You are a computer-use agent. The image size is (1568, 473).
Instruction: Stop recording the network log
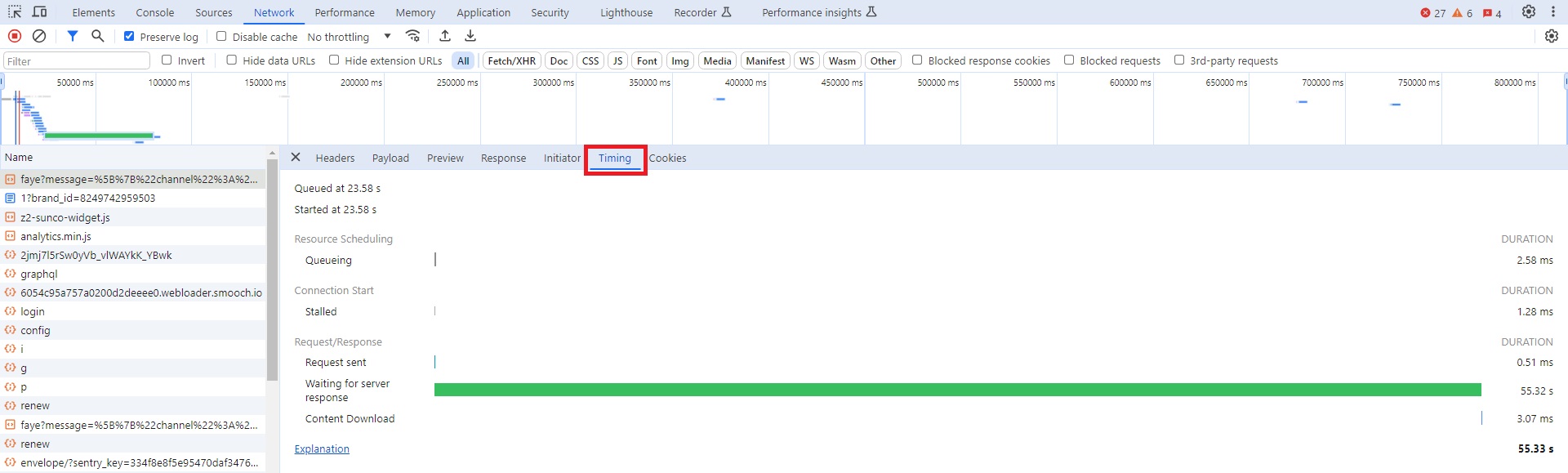[15, 36]
